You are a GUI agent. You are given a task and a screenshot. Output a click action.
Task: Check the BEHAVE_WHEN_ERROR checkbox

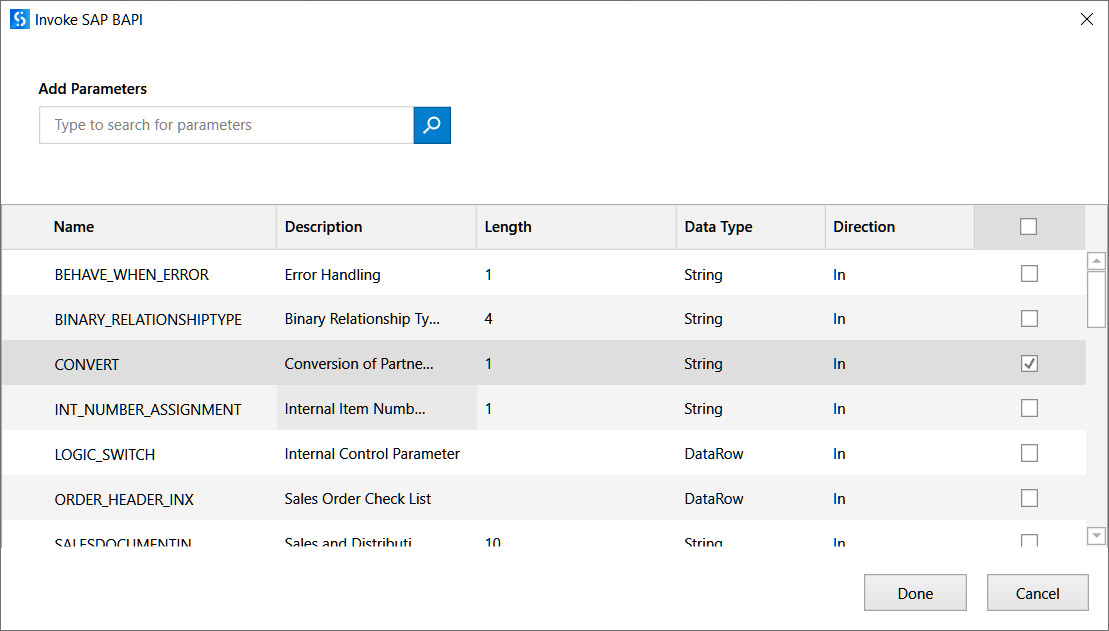coord(1029,273)
